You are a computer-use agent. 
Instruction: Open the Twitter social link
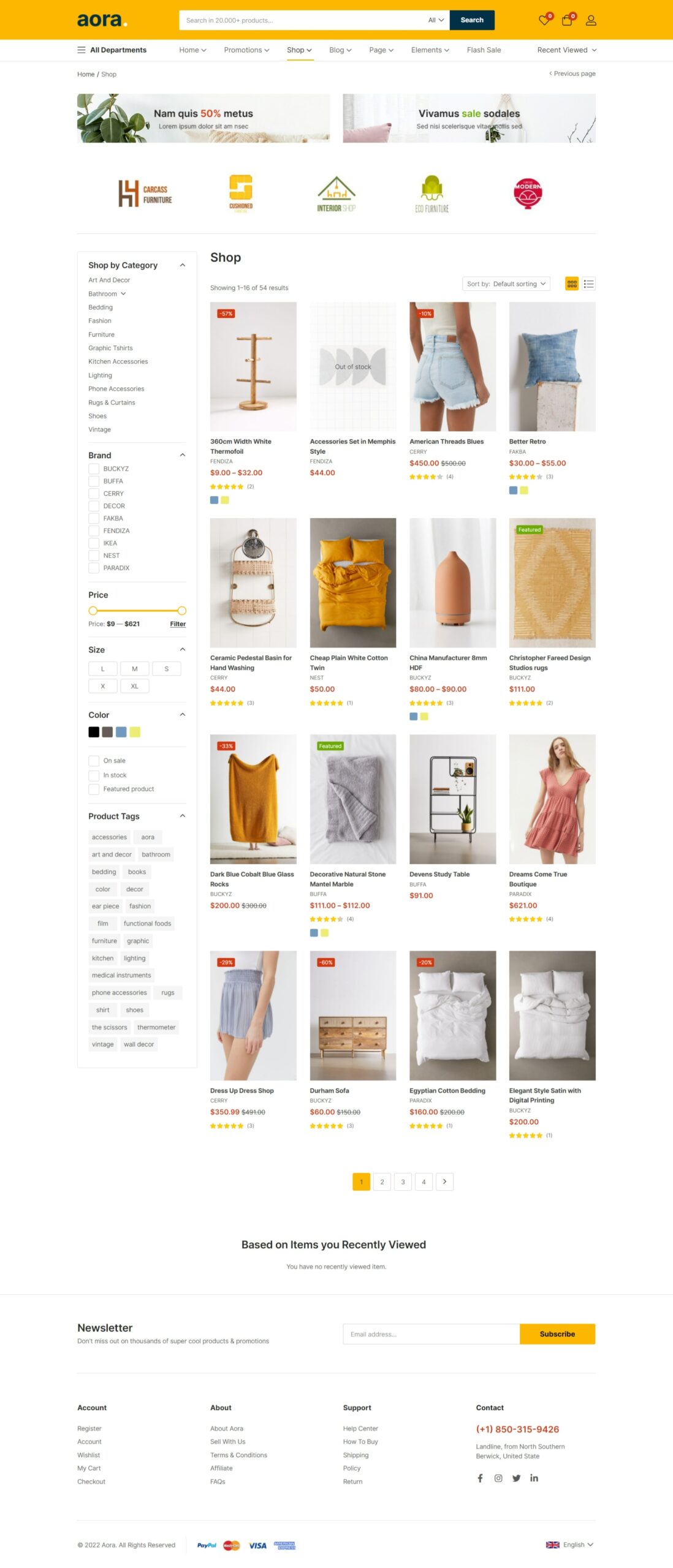[517, 1478]
